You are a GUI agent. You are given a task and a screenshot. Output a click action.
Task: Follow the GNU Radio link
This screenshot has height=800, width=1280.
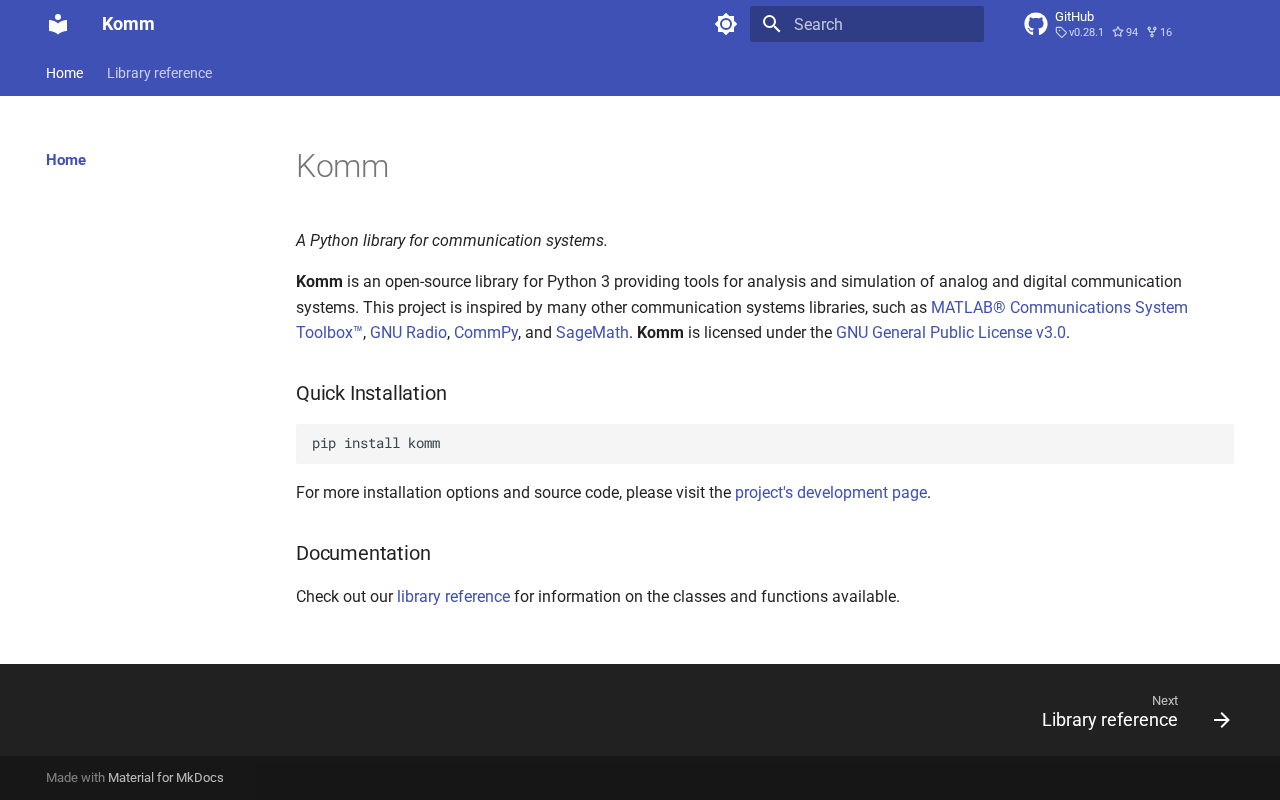(408, 332)
